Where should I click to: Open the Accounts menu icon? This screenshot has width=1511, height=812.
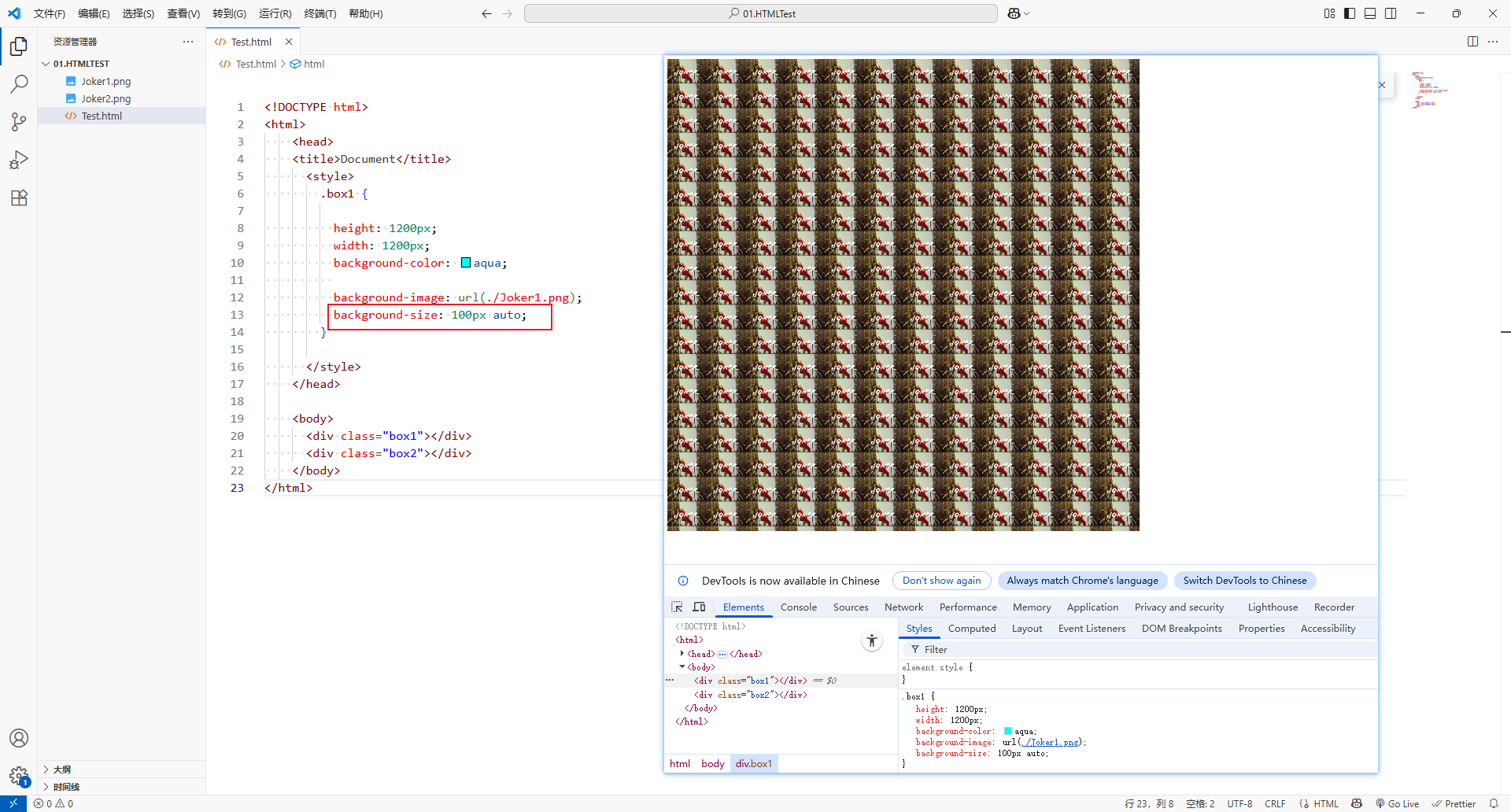(19, 738)
